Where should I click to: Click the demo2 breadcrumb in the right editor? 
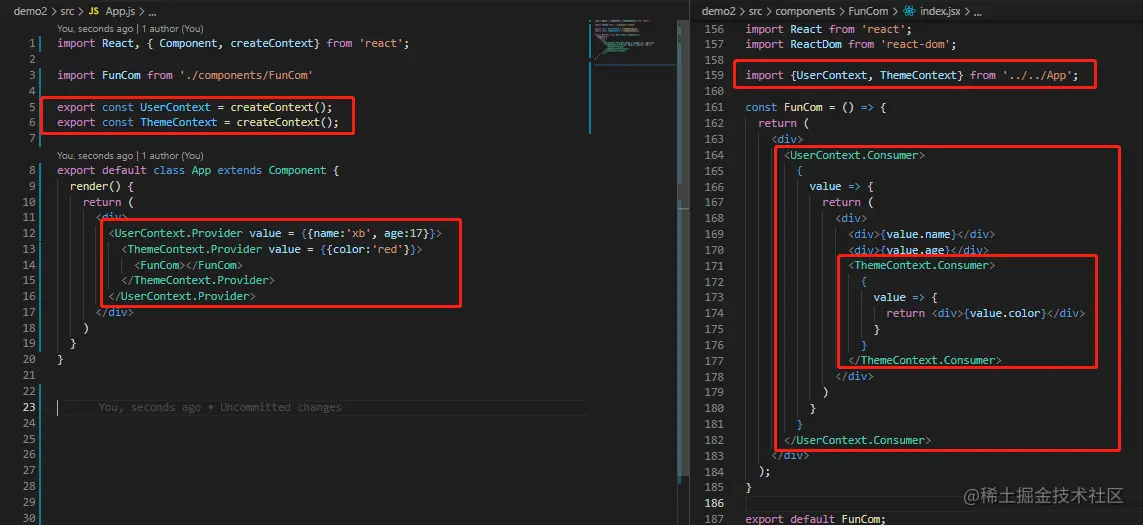pyautogui.click(x=718, y=11)
